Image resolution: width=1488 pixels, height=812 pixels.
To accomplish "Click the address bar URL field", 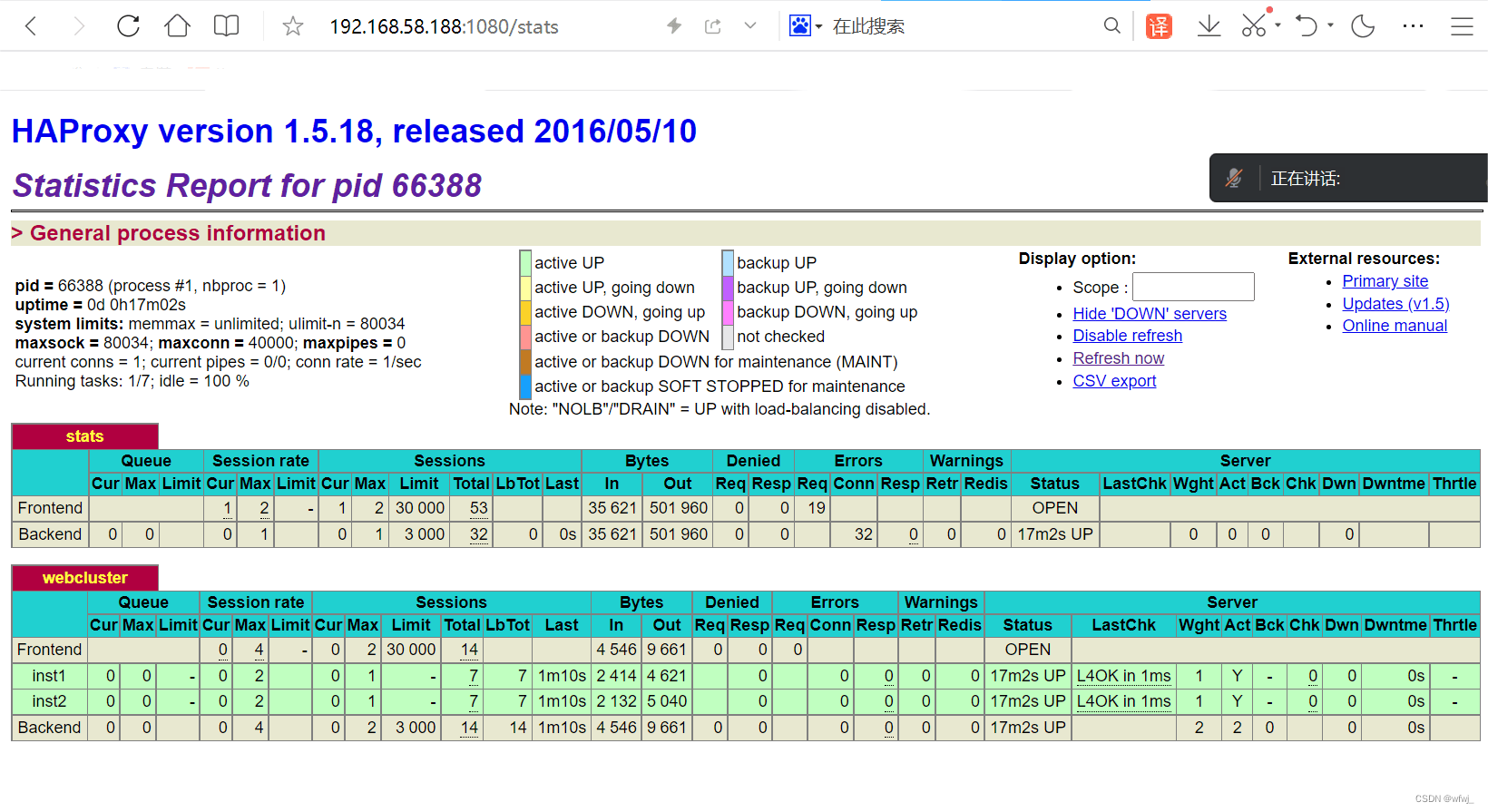I will 444,27.
